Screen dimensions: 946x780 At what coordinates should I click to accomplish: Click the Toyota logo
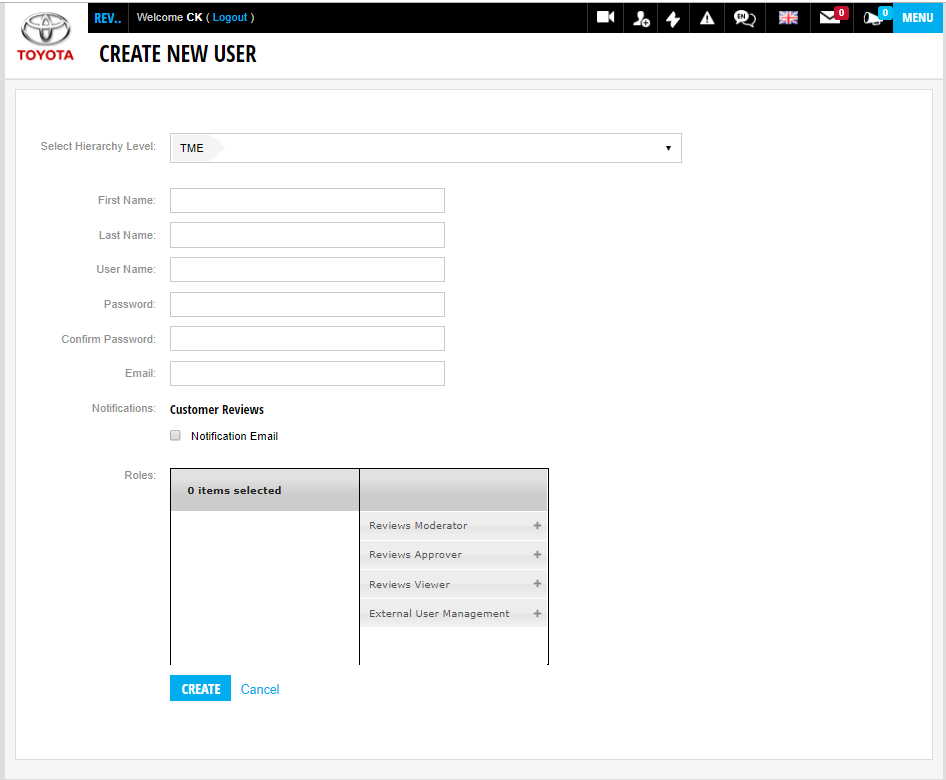(x=45, y=37)
